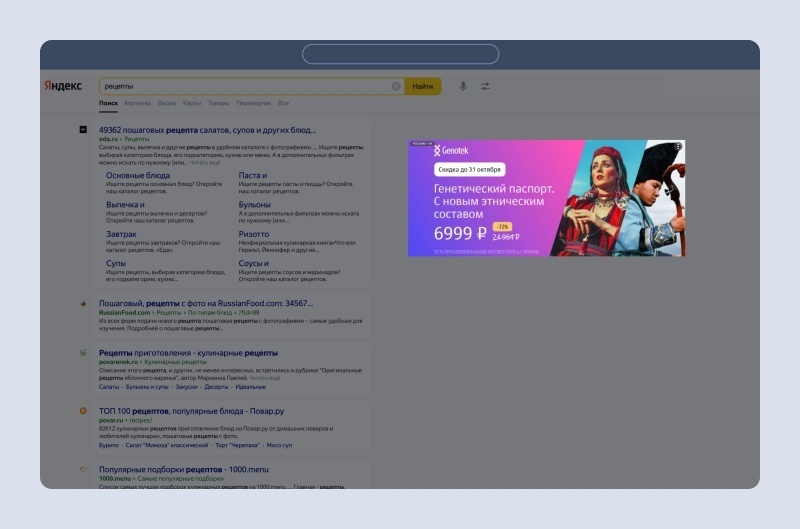Screen dimensions: 800x529
Task: Expand the first snippet via Читать ещё
Action: coord(205,163)
